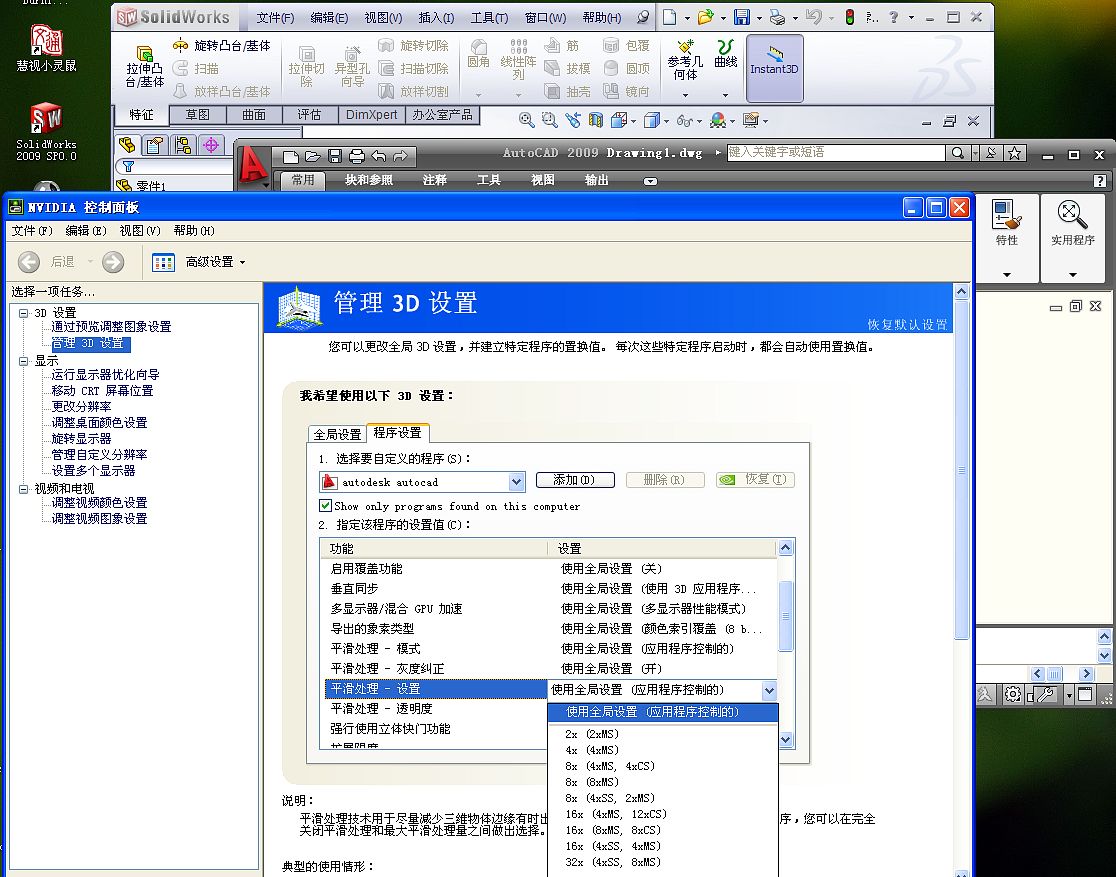
Task: Choose 使用全局设置 (应用程序控制的) in the list
Action: (x=663, y=712)
